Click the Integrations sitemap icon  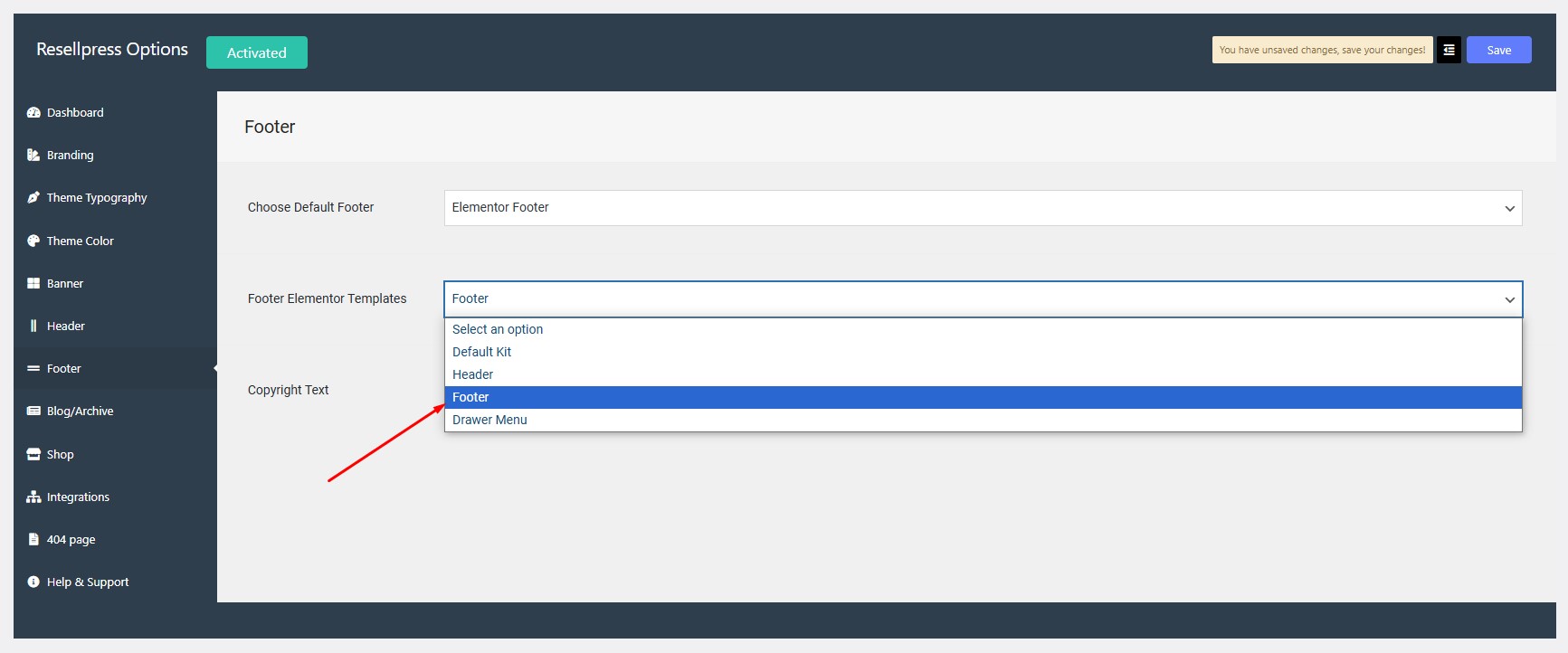[x=33, y=497]
